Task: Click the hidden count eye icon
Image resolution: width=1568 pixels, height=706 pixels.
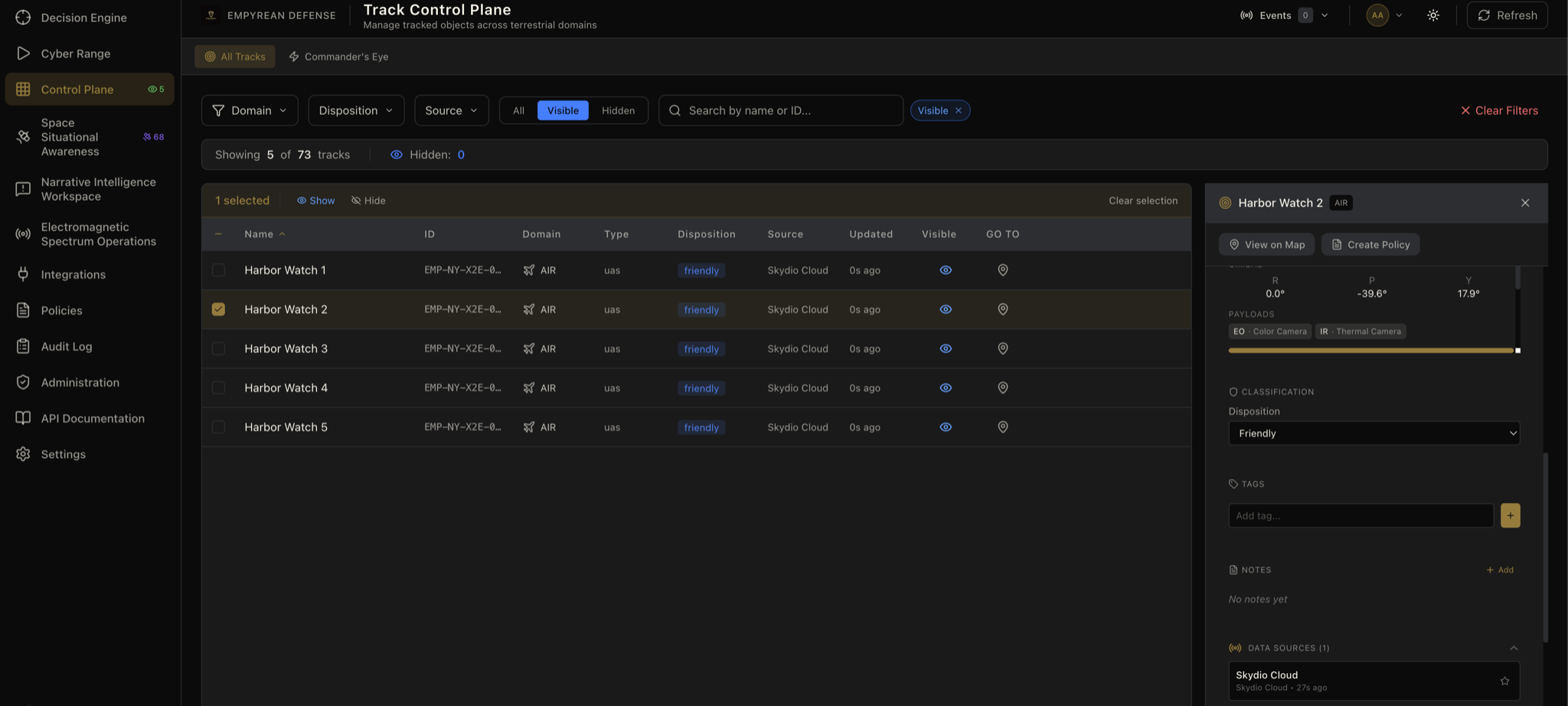Action: coord(396,155)
